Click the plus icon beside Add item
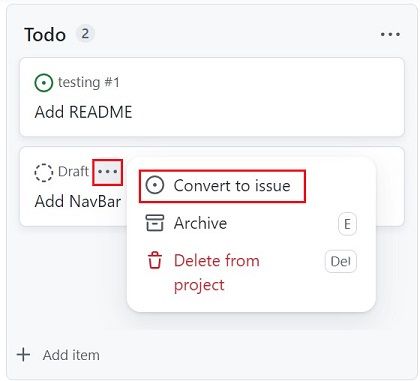 [x=24, y=355]
